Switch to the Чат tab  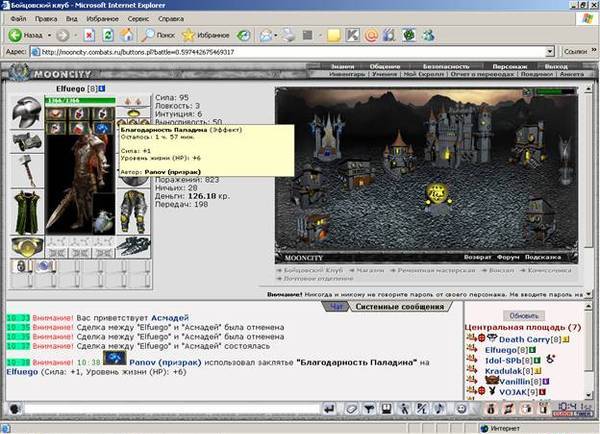(336, 307)
